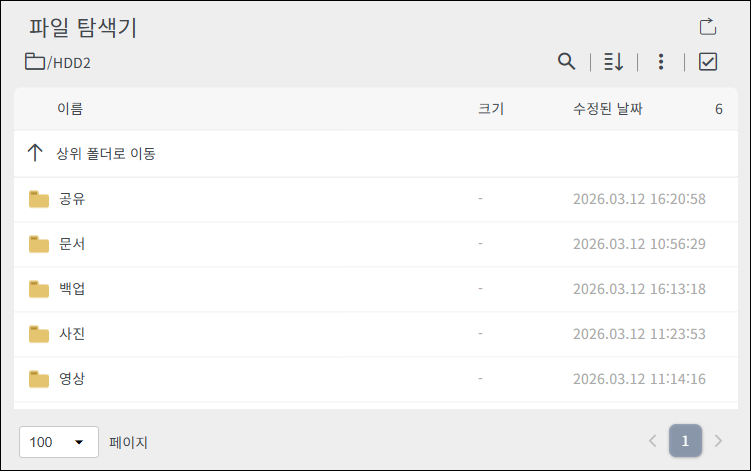The width and height of the screenshot is (751, 471).
Task: Toggle the select-all checkbox icon
Action: (708, 61)
